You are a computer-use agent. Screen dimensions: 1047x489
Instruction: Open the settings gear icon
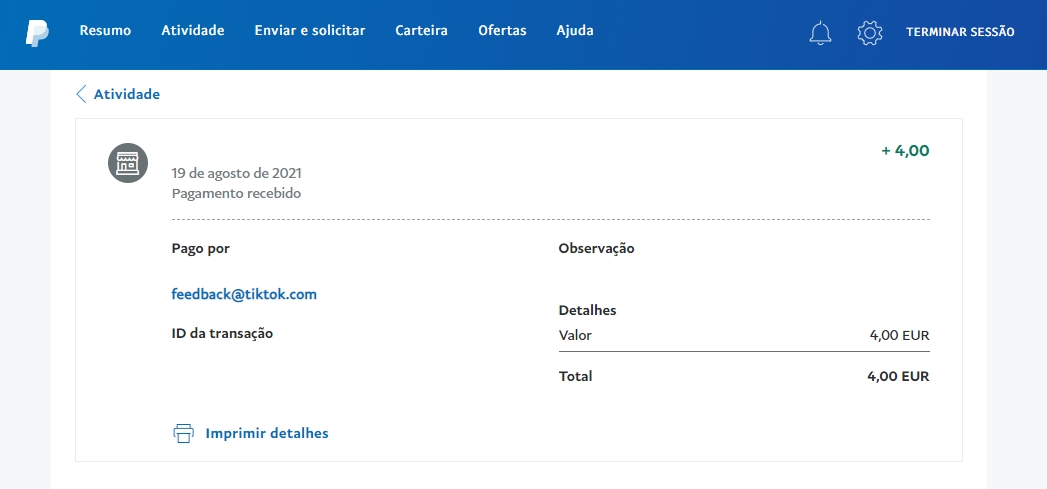870,33
